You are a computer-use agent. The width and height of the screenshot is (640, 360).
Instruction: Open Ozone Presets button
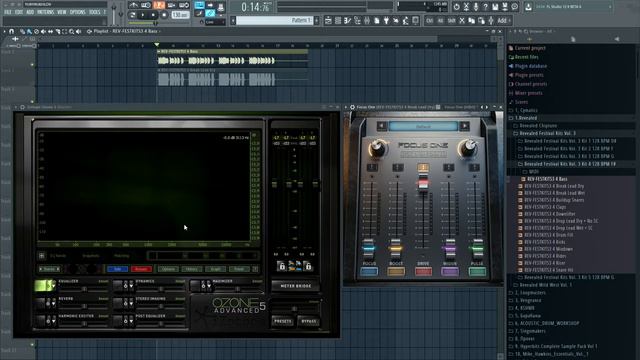(282, 321)
